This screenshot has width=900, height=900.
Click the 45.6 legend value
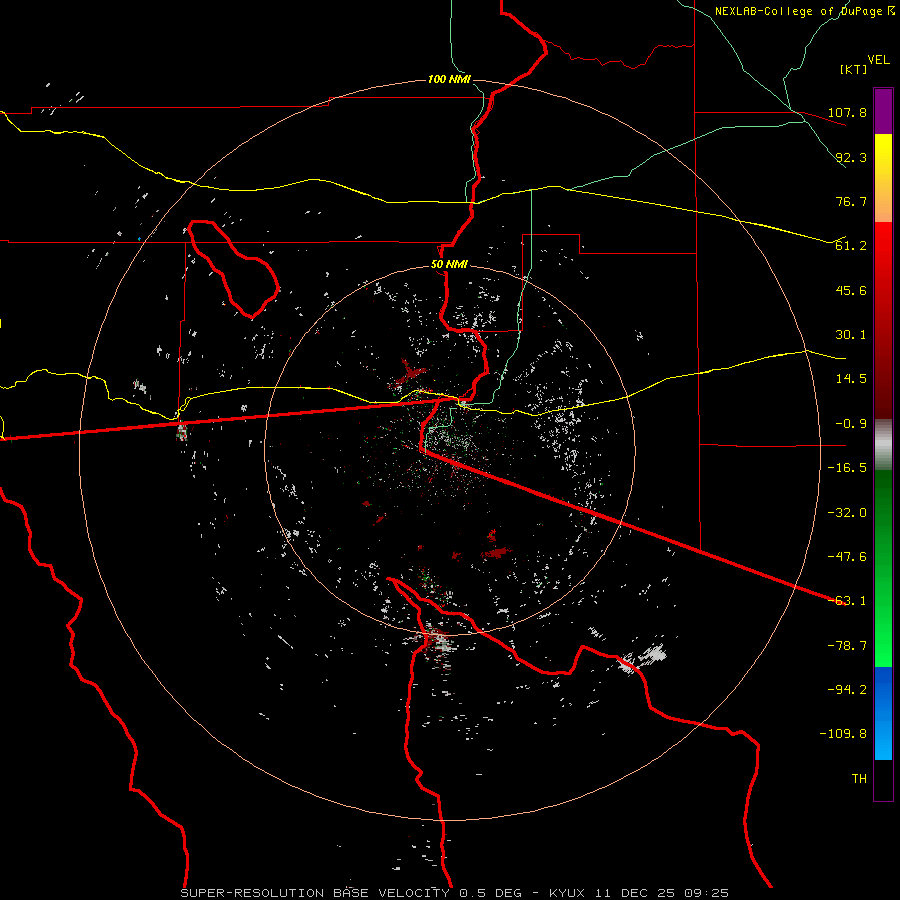pyautogui.click(x=851, y=290)
